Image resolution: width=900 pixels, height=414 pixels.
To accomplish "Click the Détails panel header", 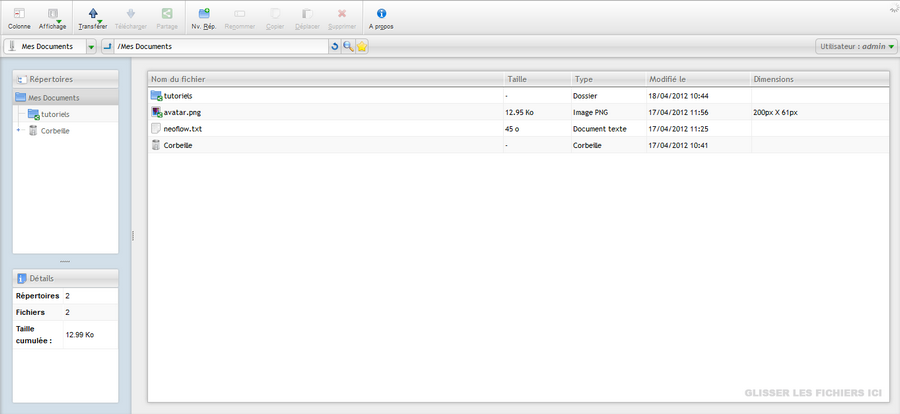I will click(x=65, y=278).
